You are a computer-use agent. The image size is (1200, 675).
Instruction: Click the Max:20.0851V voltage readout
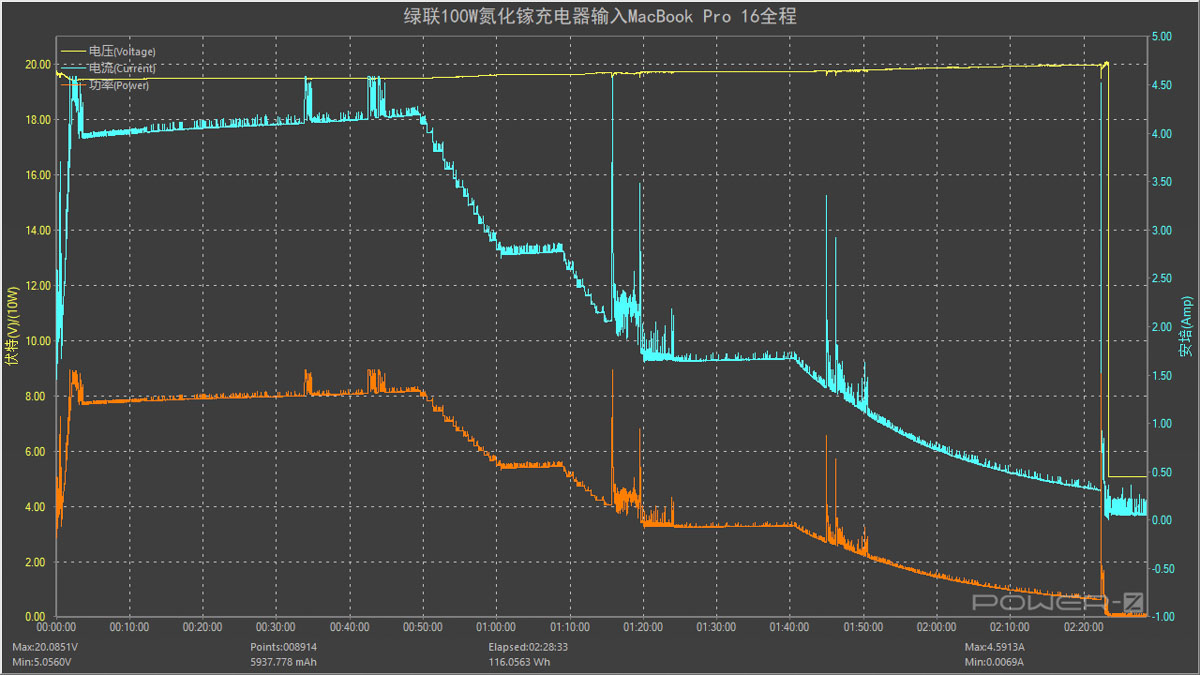tap(46, 647)
